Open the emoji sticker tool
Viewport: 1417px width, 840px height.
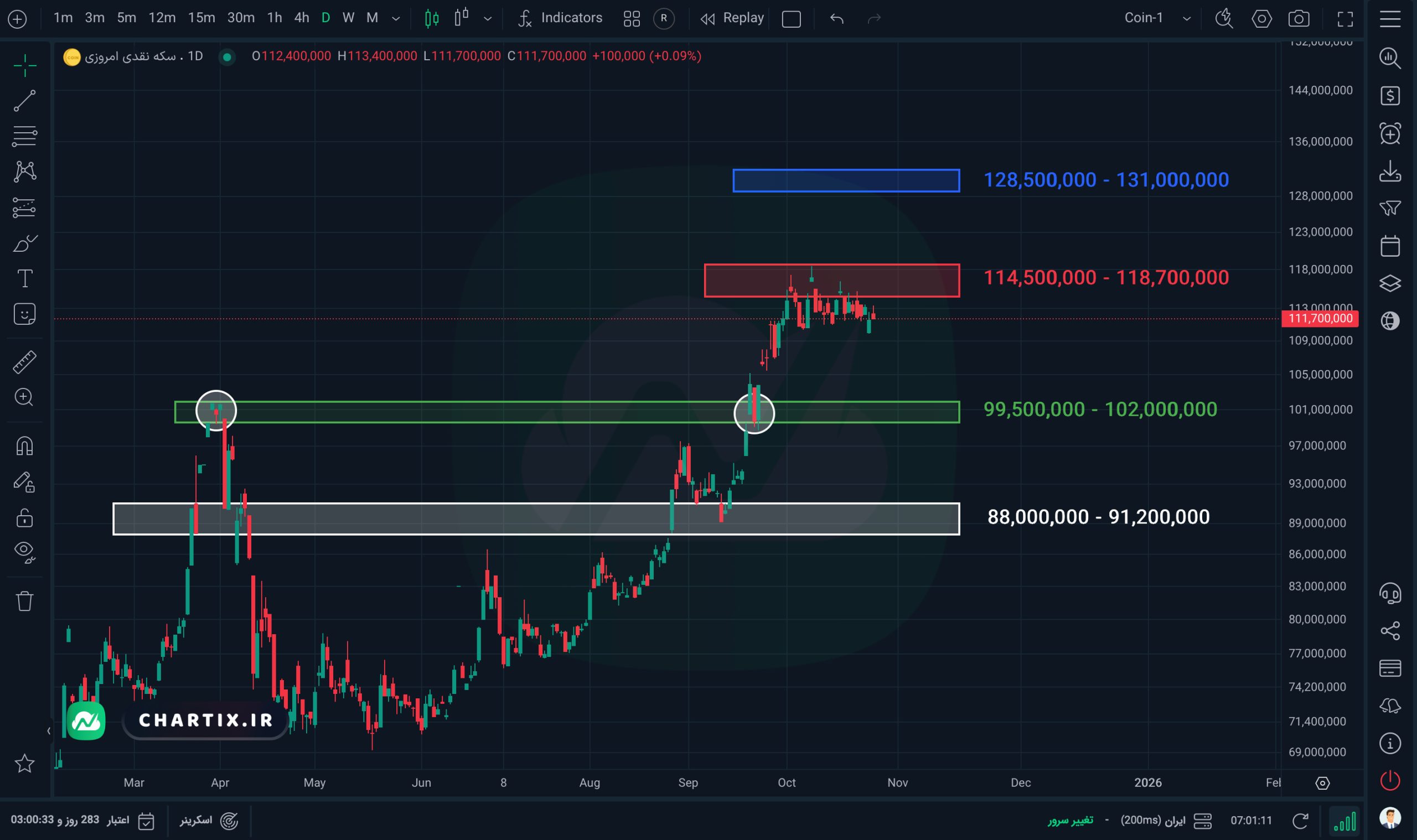coord(24,314)
